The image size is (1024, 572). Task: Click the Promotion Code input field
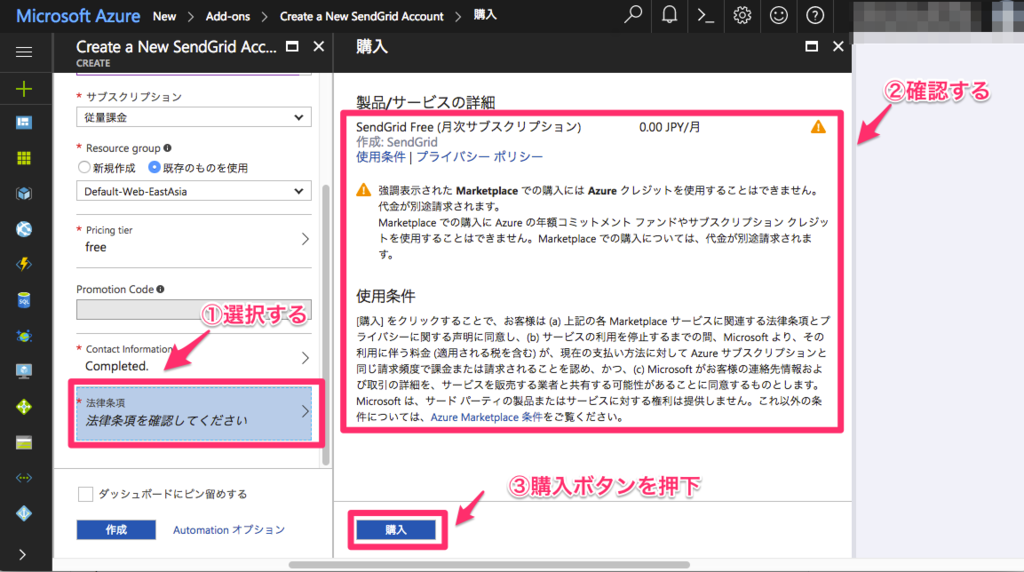tap(194, 310)
